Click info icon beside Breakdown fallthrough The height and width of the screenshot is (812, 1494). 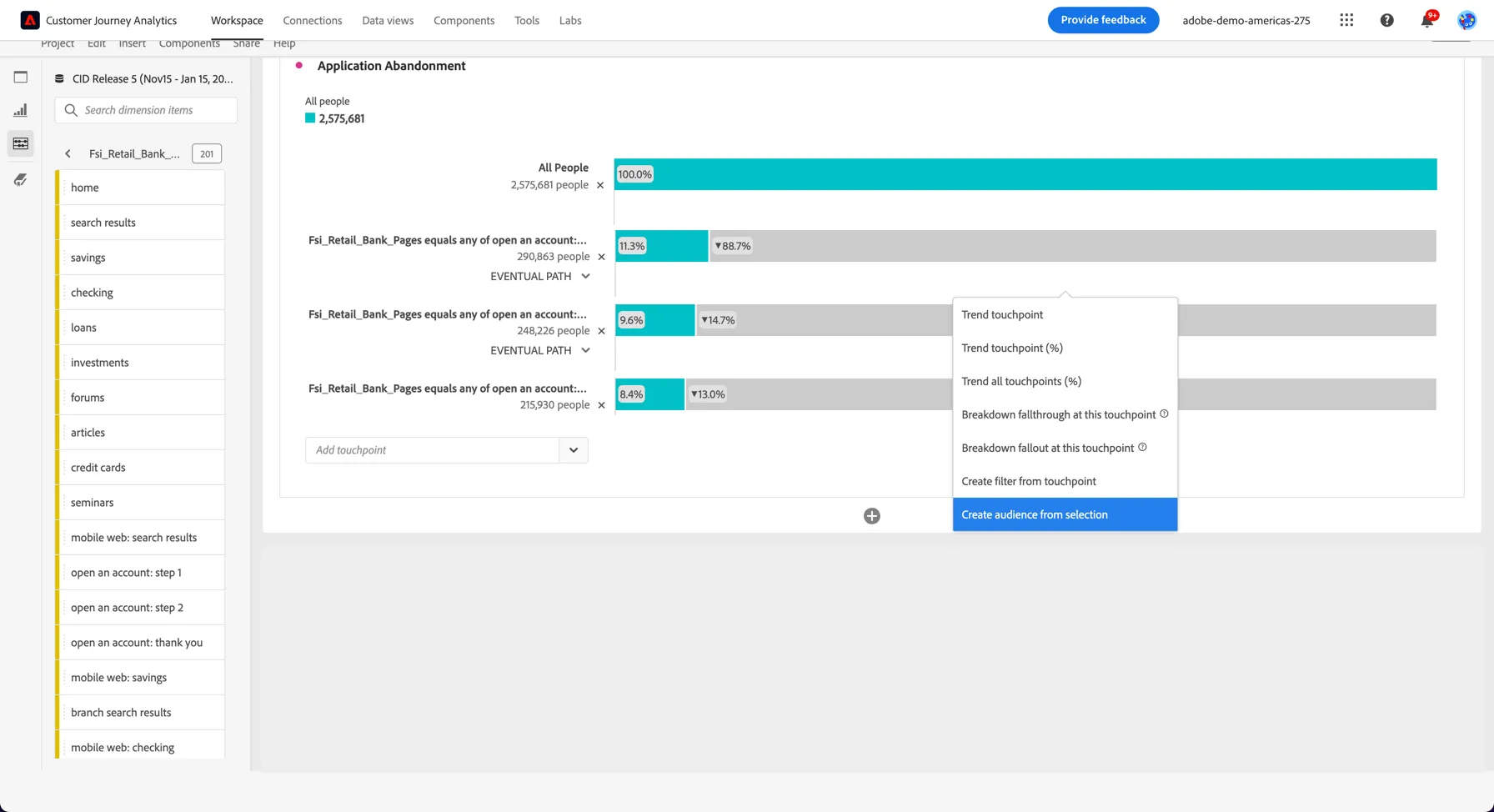tap(1164, 414)
